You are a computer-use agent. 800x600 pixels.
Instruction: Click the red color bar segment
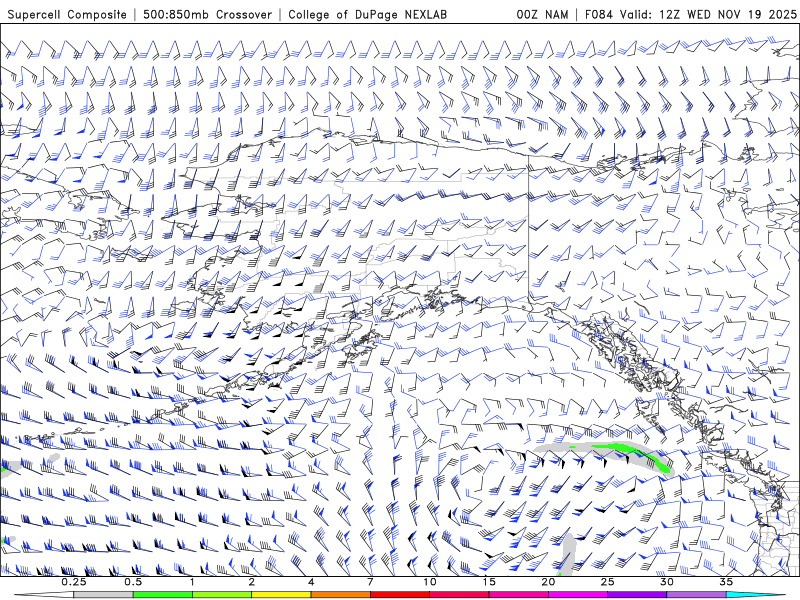click(400, 595)
